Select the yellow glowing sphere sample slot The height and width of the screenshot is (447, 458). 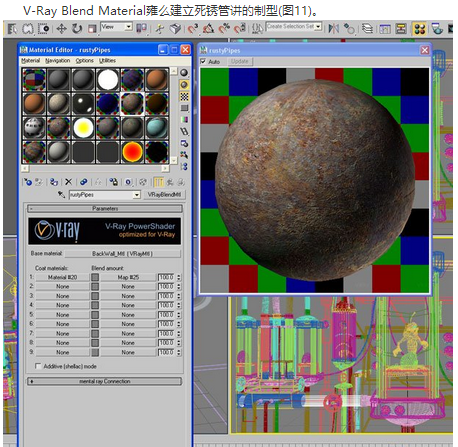pos(83,128)
